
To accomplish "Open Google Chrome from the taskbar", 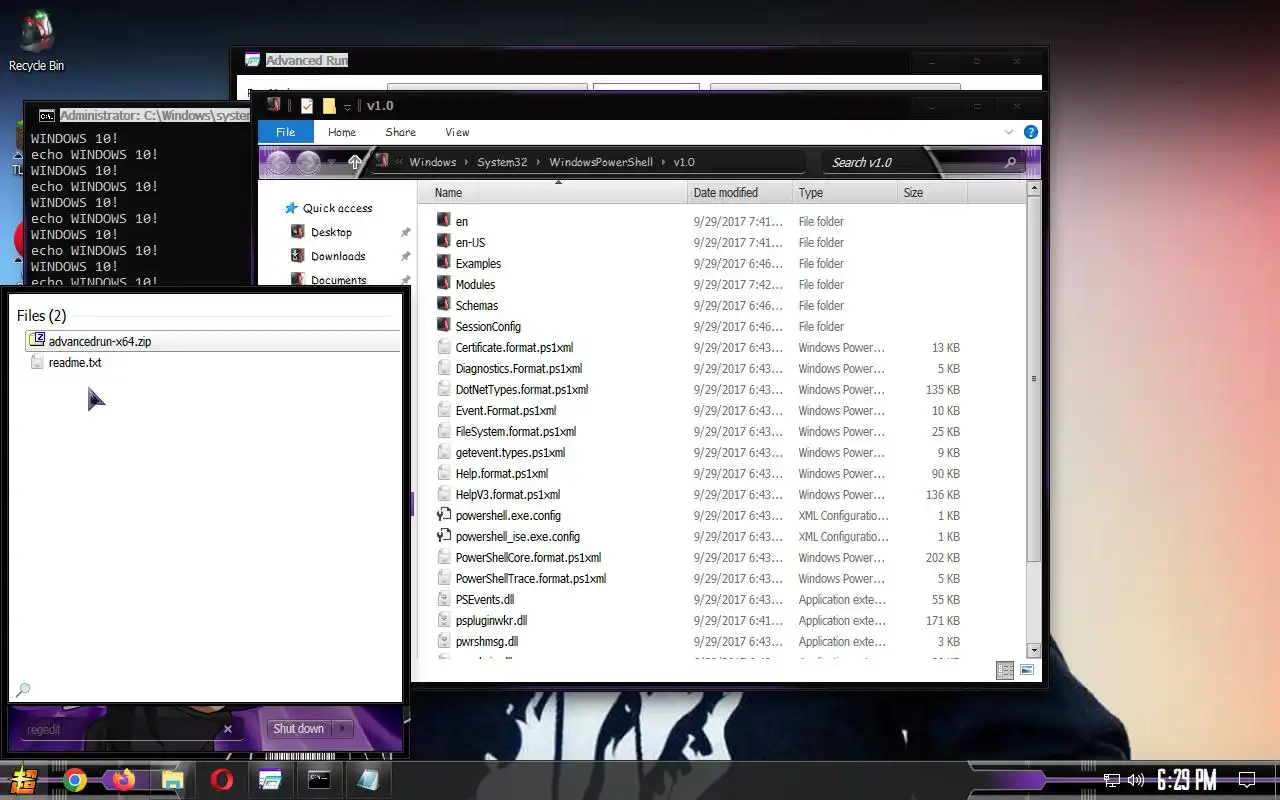I will [75, 780].
